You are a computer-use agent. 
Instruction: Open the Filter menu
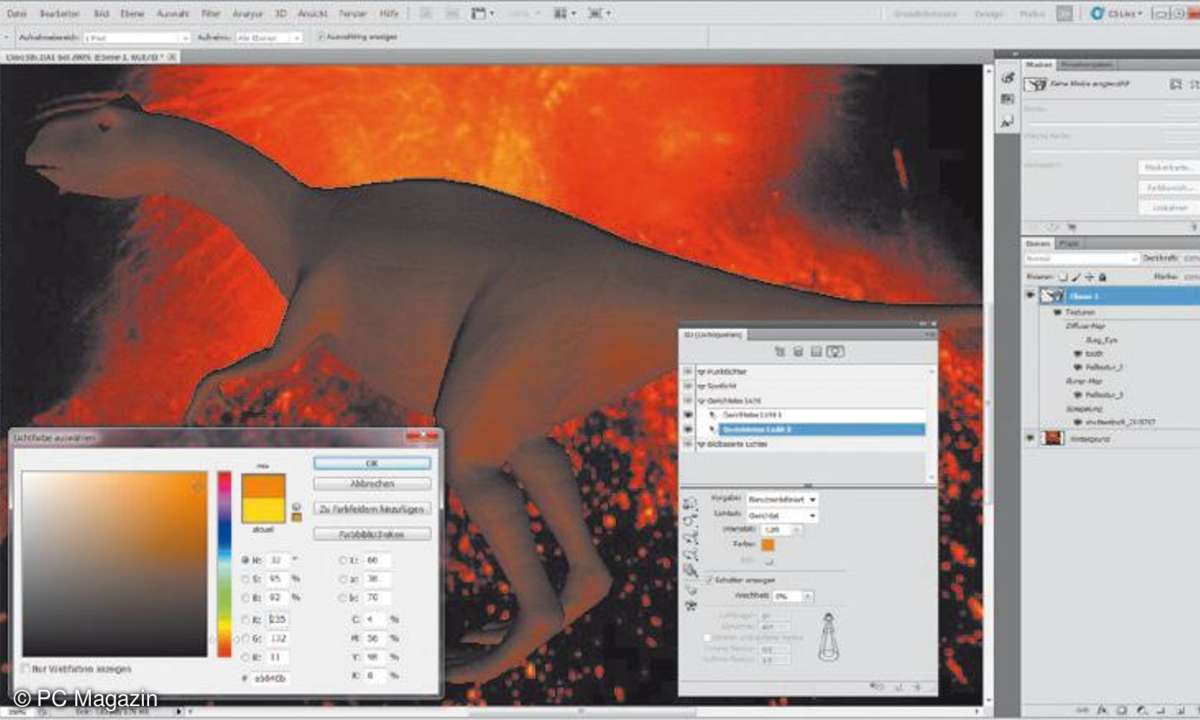click(x=211, y=14)
